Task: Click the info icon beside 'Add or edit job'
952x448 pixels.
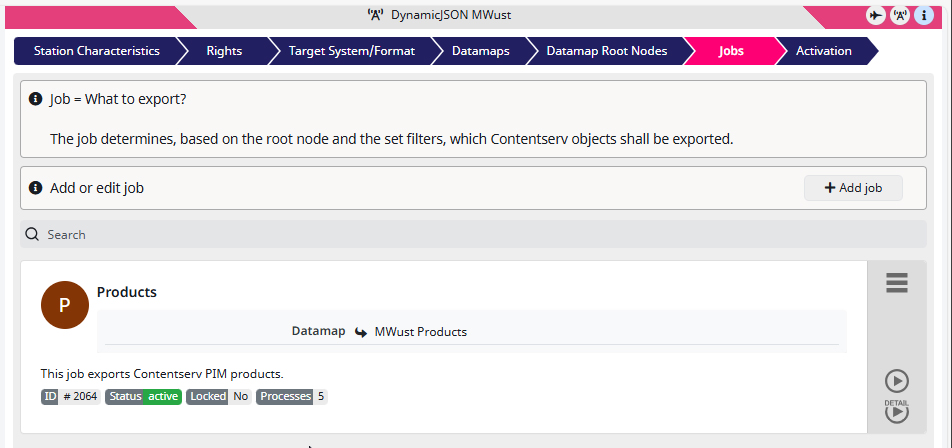Action: coord(36,188)
